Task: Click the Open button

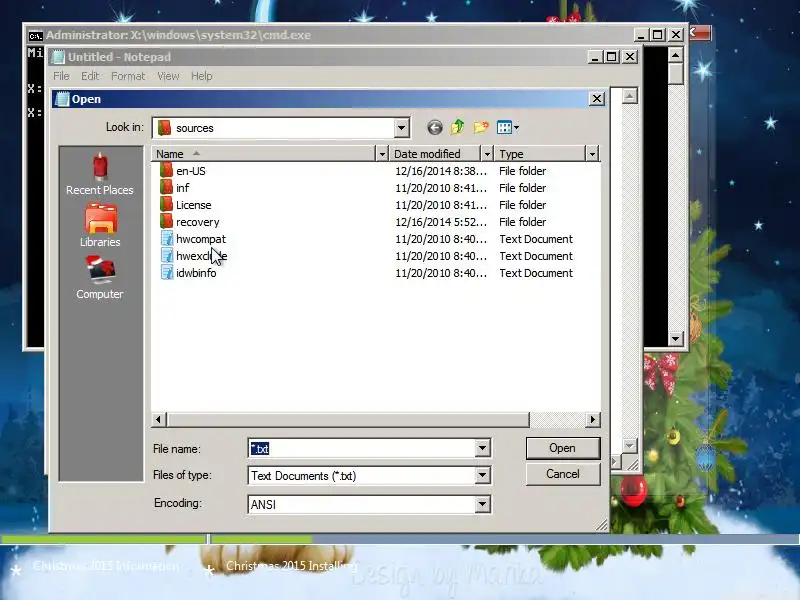Action: pyautogui.click(x=563, y=448)
